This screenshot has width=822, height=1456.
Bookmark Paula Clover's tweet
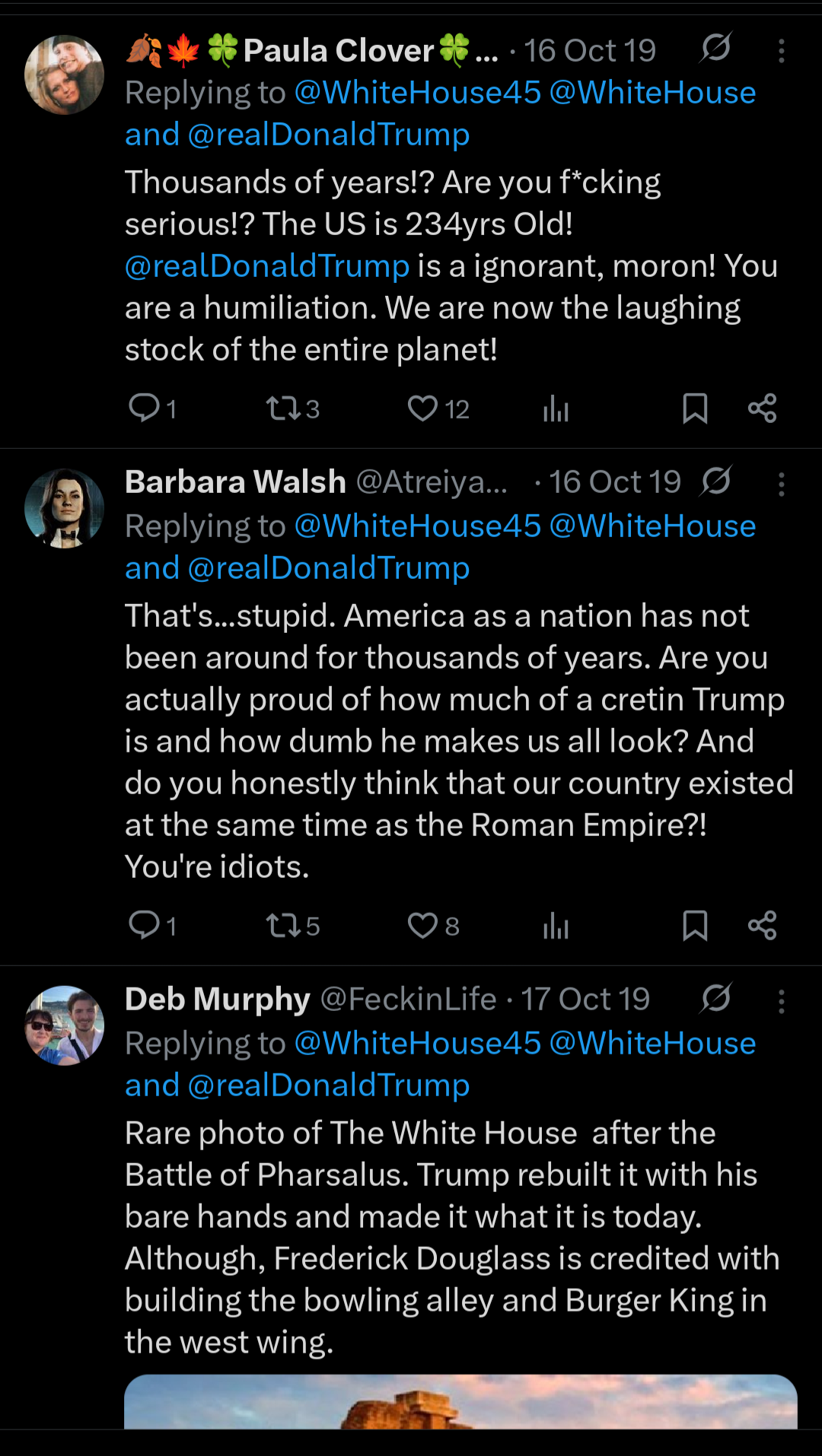click(x=695, y=409)
